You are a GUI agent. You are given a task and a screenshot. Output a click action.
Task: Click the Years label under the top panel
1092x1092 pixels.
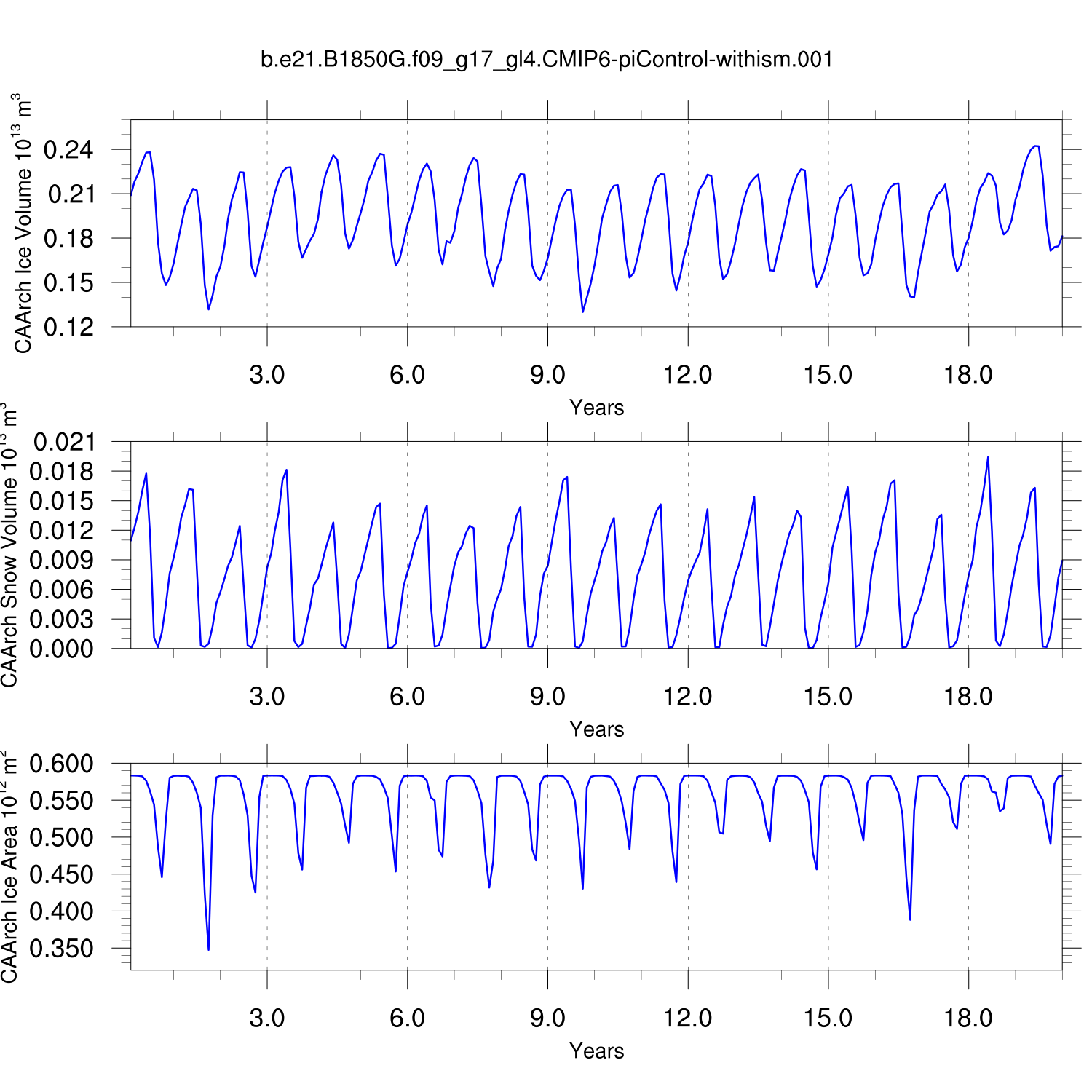[x=596, y=408]
